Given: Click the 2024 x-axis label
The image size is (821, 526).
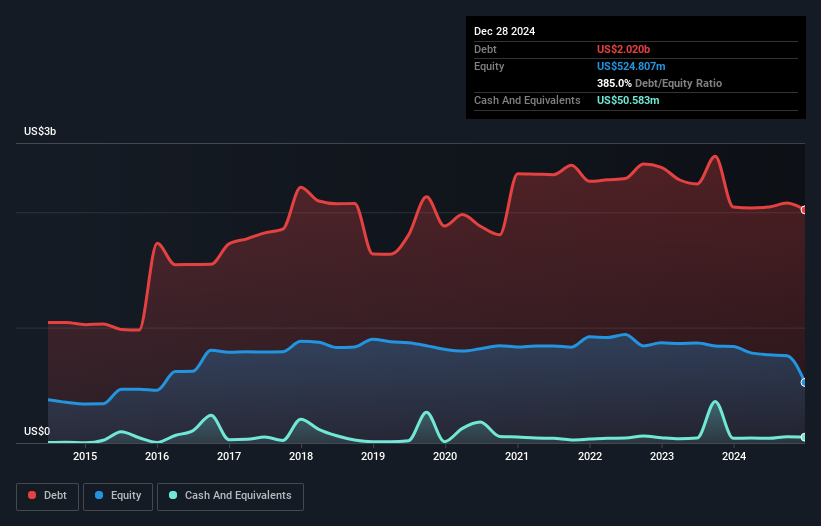Looking at the screenshot, I should [734, 456].
